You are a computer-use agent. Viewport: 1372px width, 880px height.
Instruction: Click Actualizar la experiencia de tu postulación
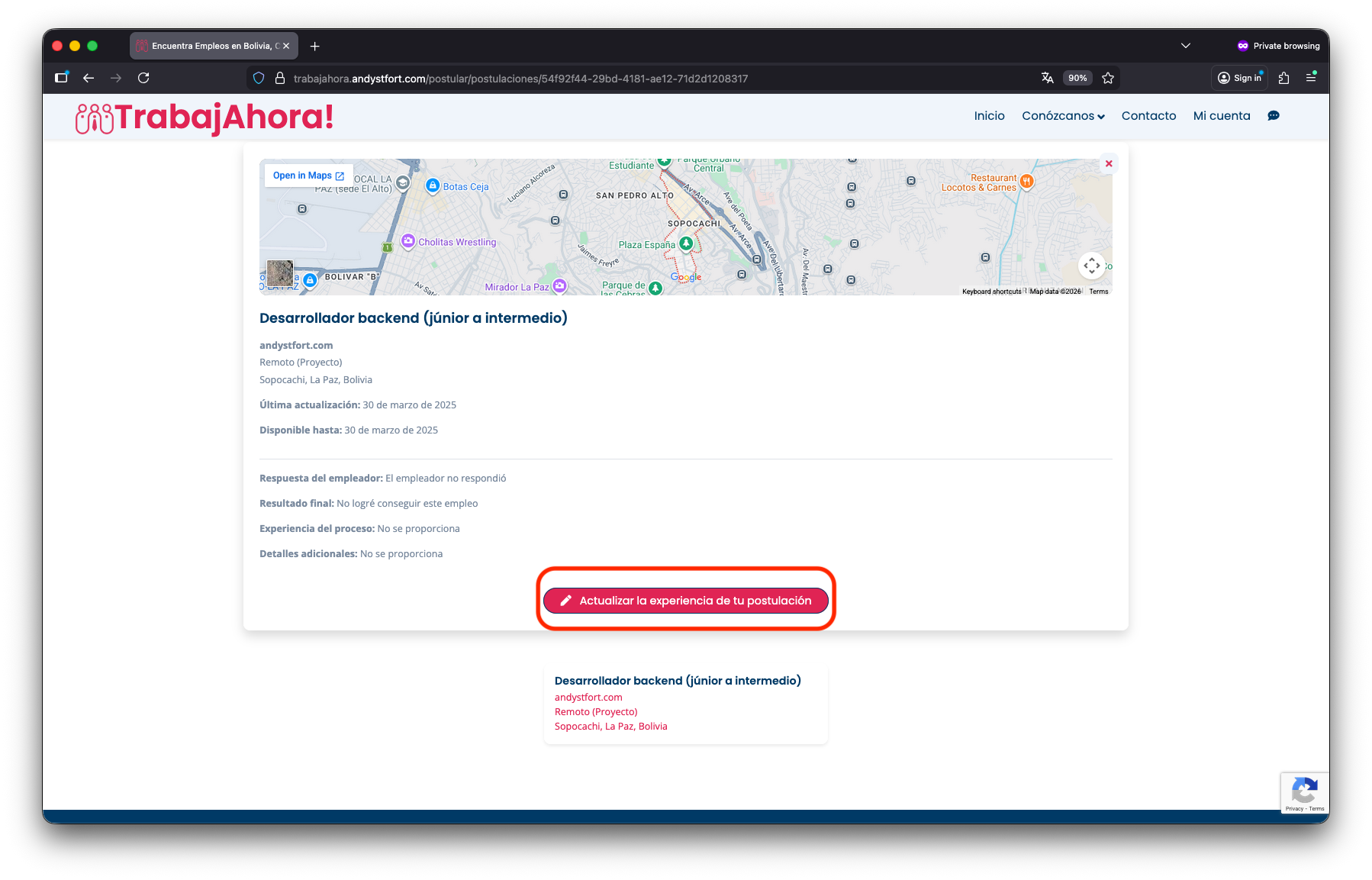pos(685,601)
